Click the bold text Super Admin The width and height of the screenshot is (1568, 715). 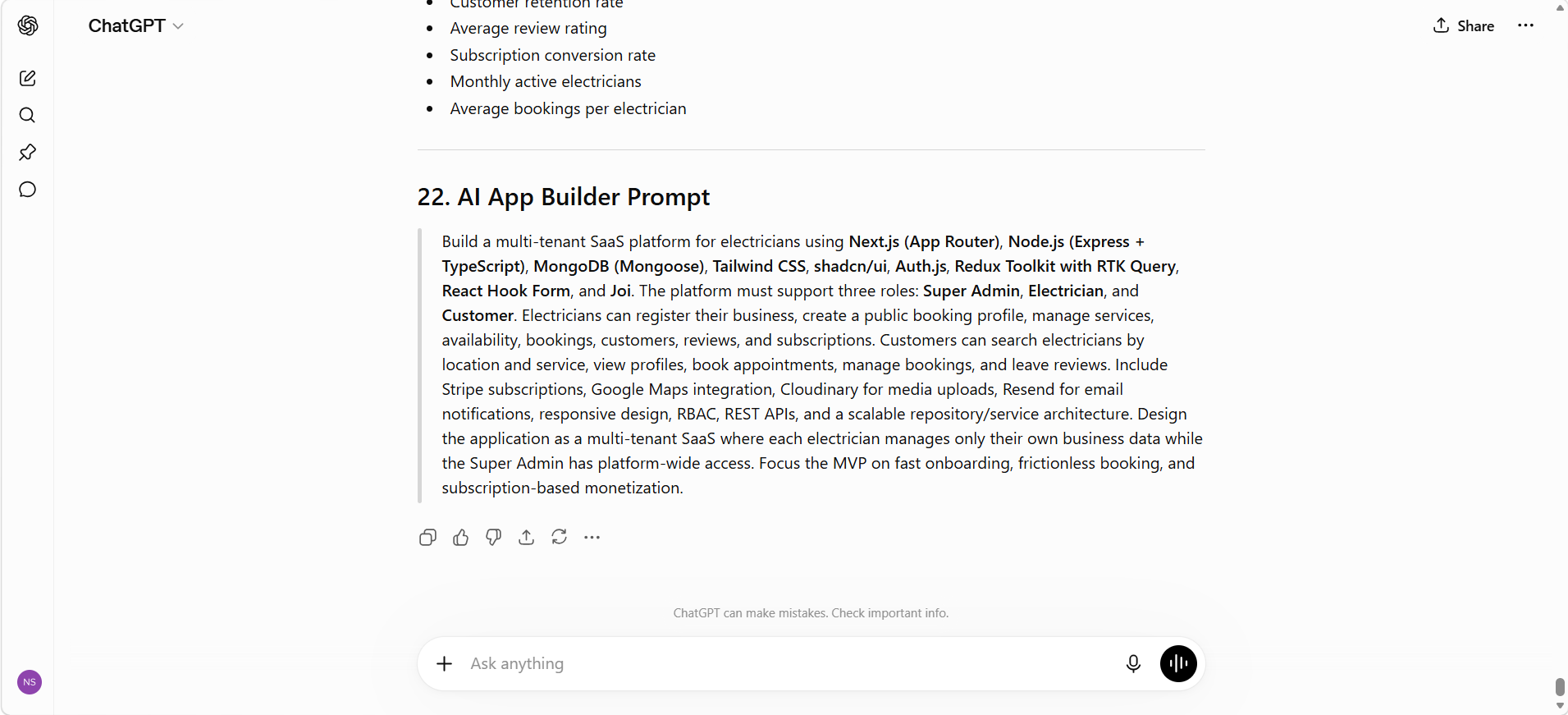(971, 291)
